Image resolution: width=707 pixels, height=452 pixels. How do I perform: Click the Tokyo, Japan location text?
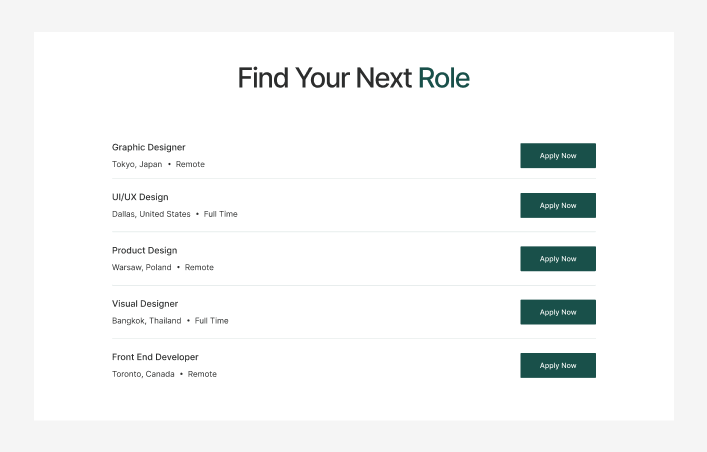(137, 164)
